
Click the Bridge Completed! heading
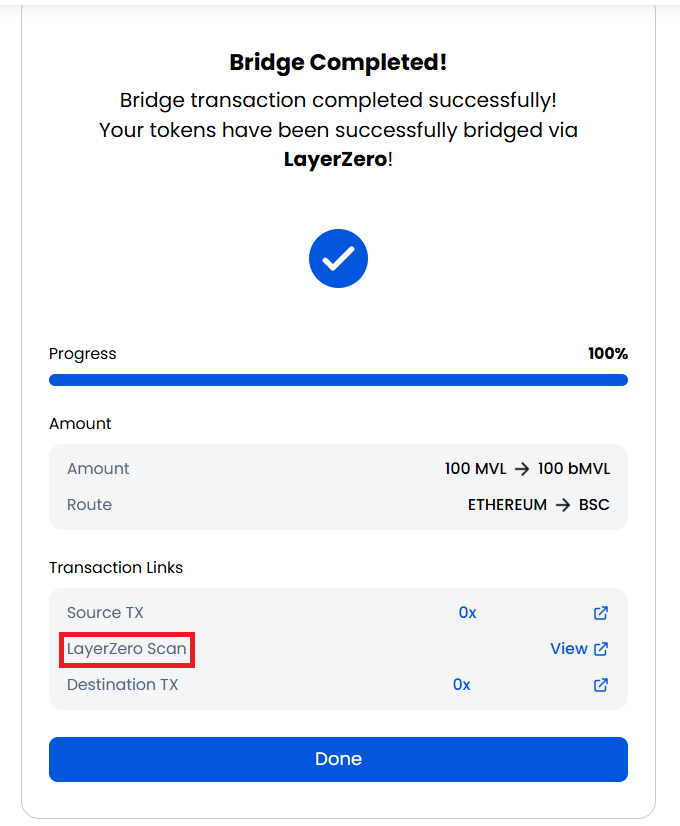[x=338, y=62]
